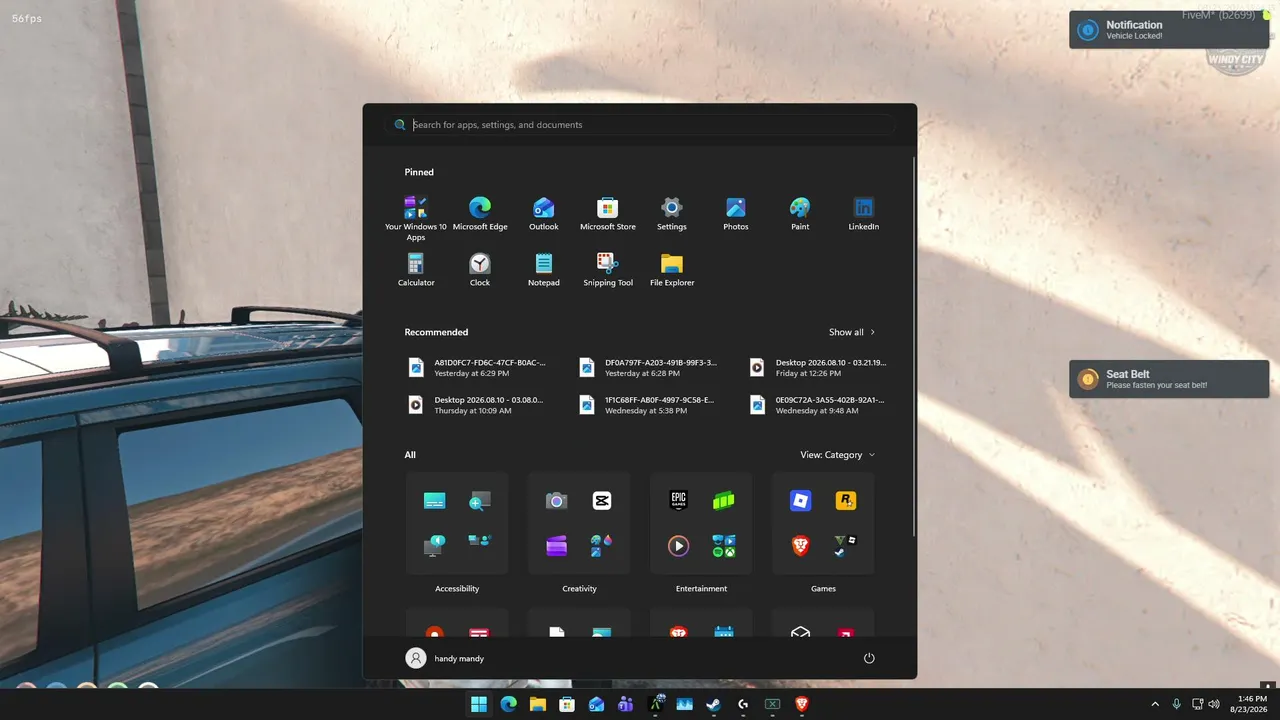Open Your Windows 10 Apps pinned shortcut
Screen dimensions: 1280x720
(416, 218)
